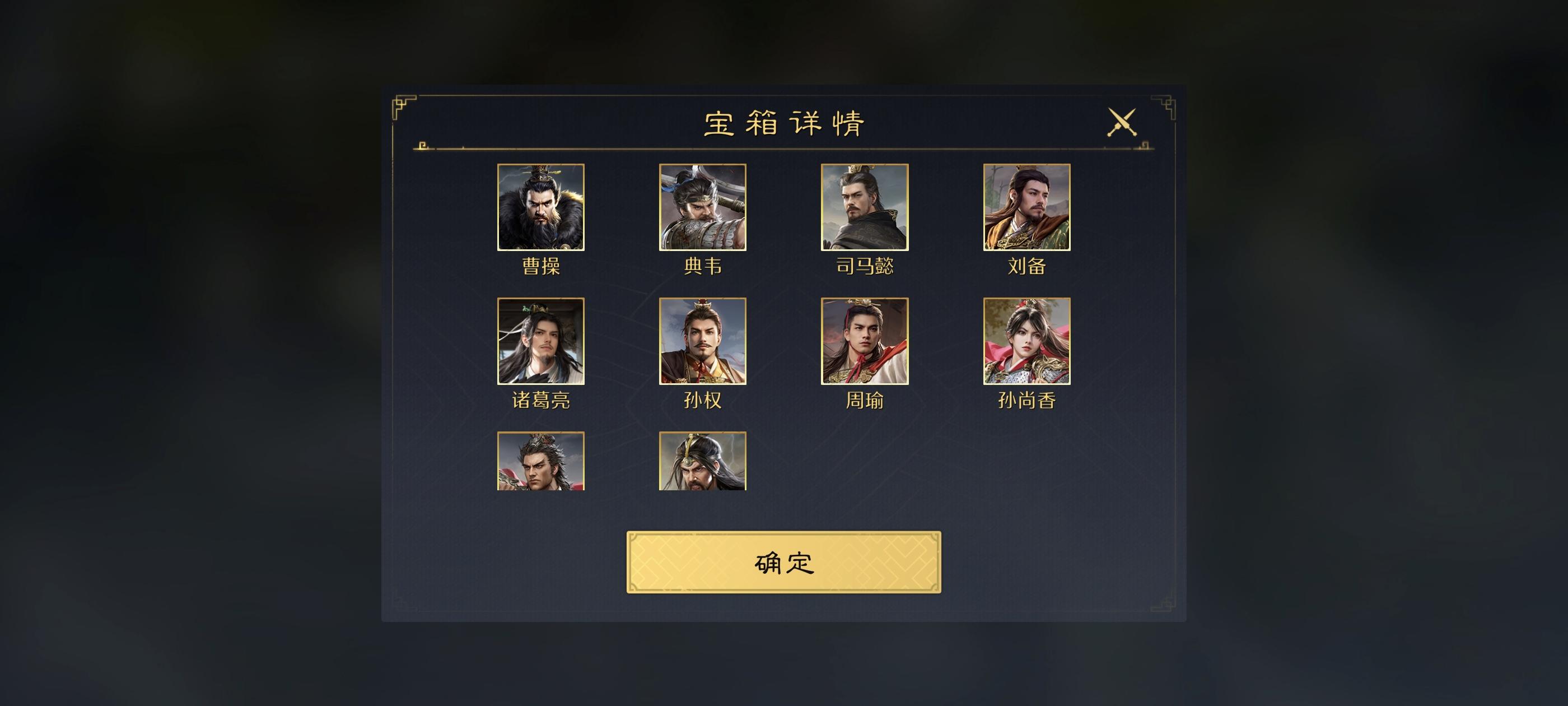
Task: Click the 诸葛亮 name label
Action: (540, 400)
